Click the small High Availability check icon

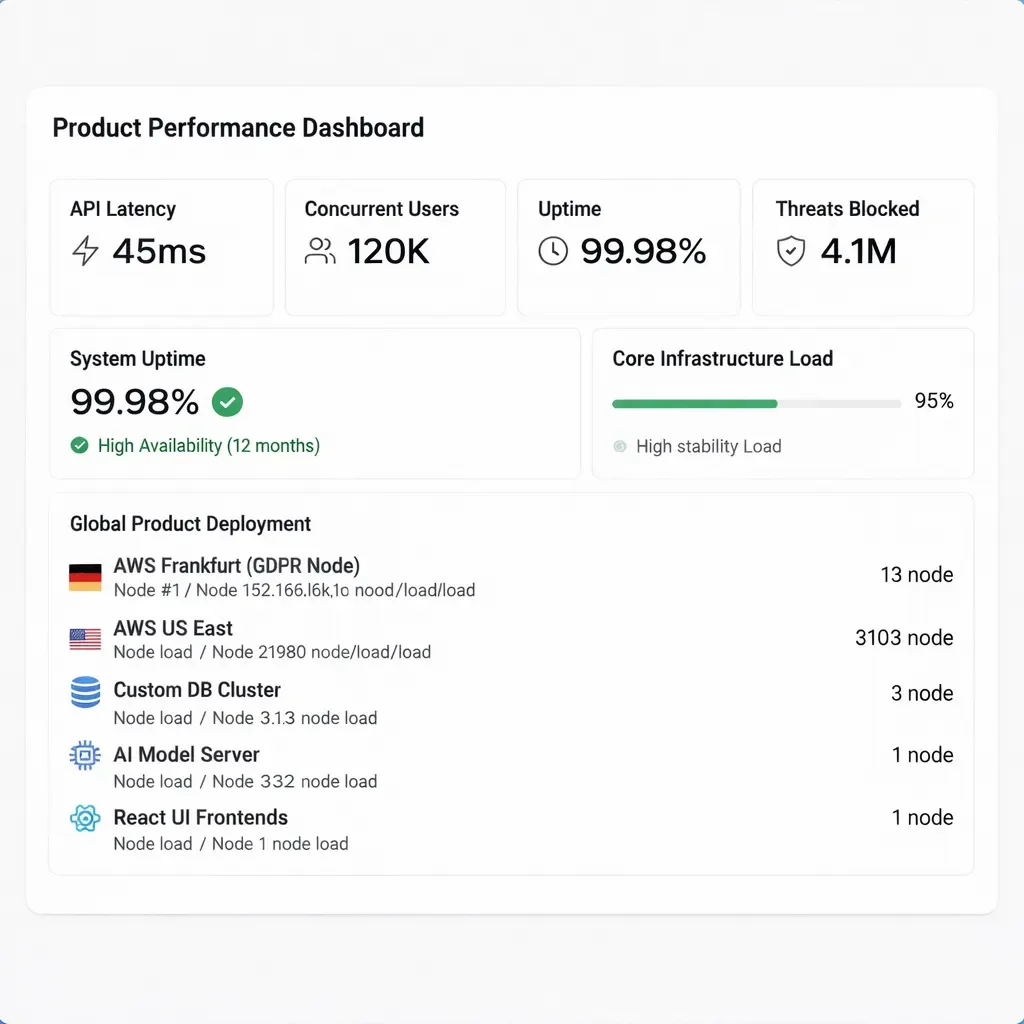(x=80, y=446)
